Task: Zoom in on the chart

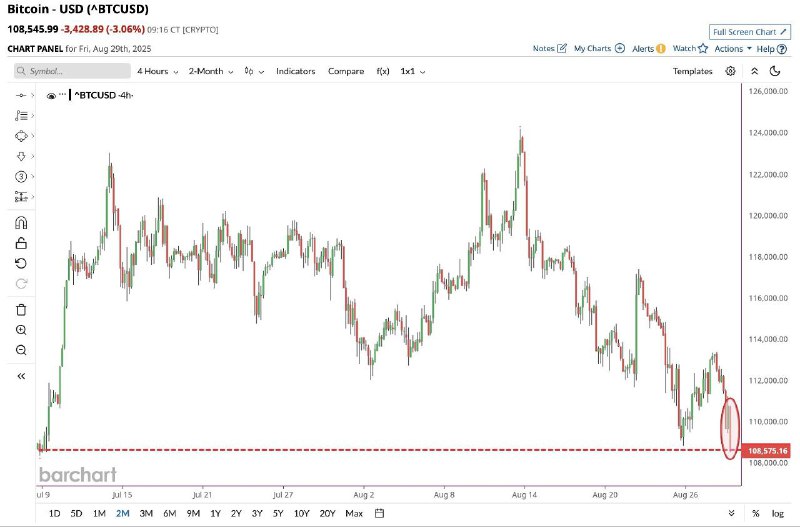Action: pyautogui.click(x=21, y=330)
